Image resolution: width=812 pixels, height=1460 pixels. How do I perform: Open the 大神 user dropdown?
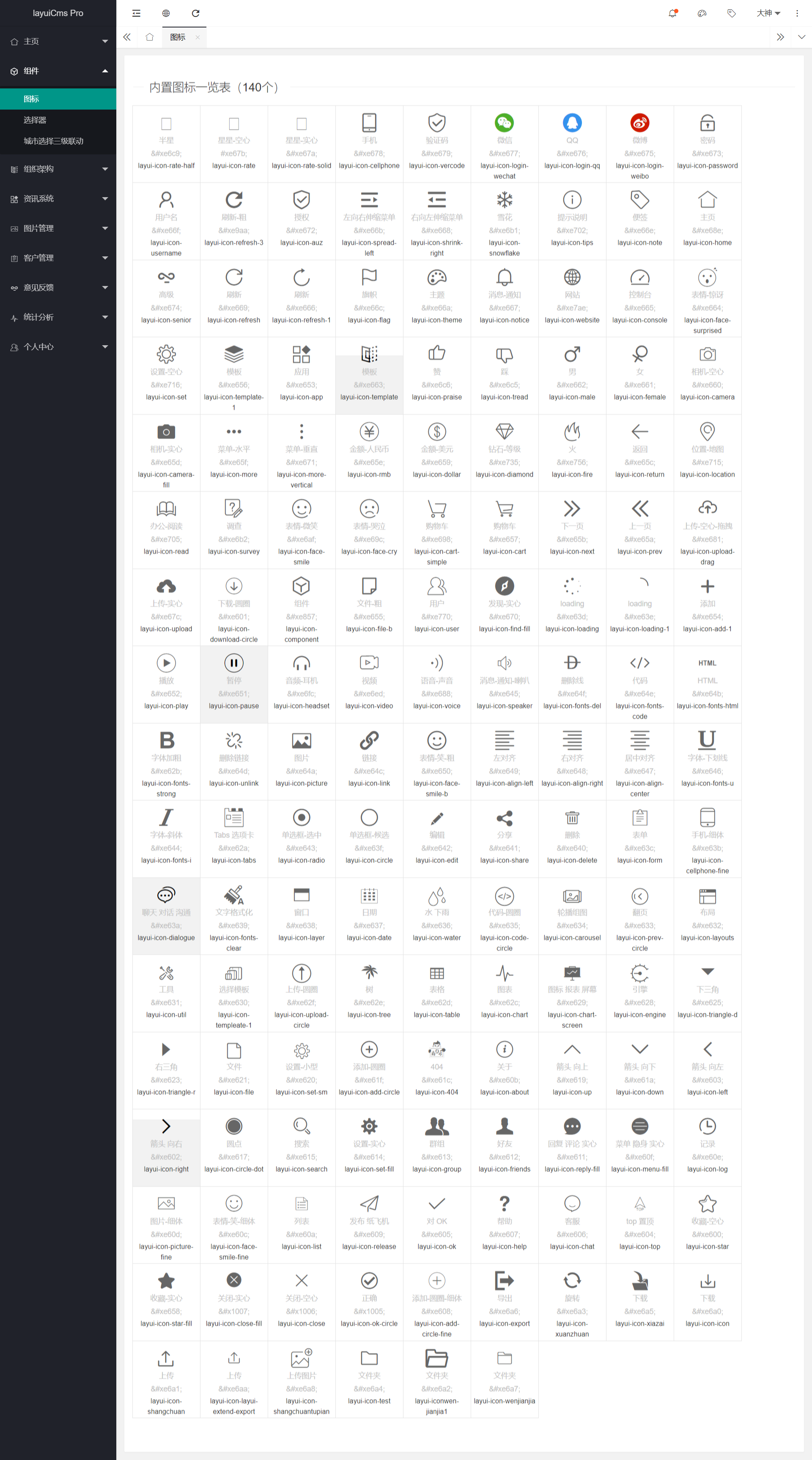(x=768, y=13)
